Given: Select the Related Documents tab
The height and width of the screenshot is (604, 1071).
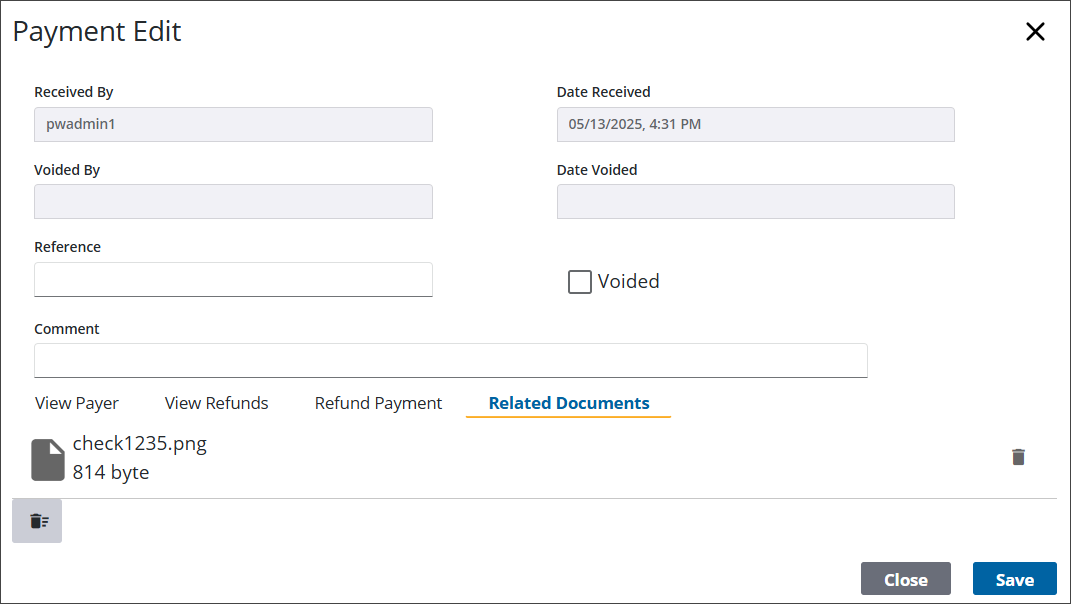Looking at the screenshot, I should [x=569, y=403].
